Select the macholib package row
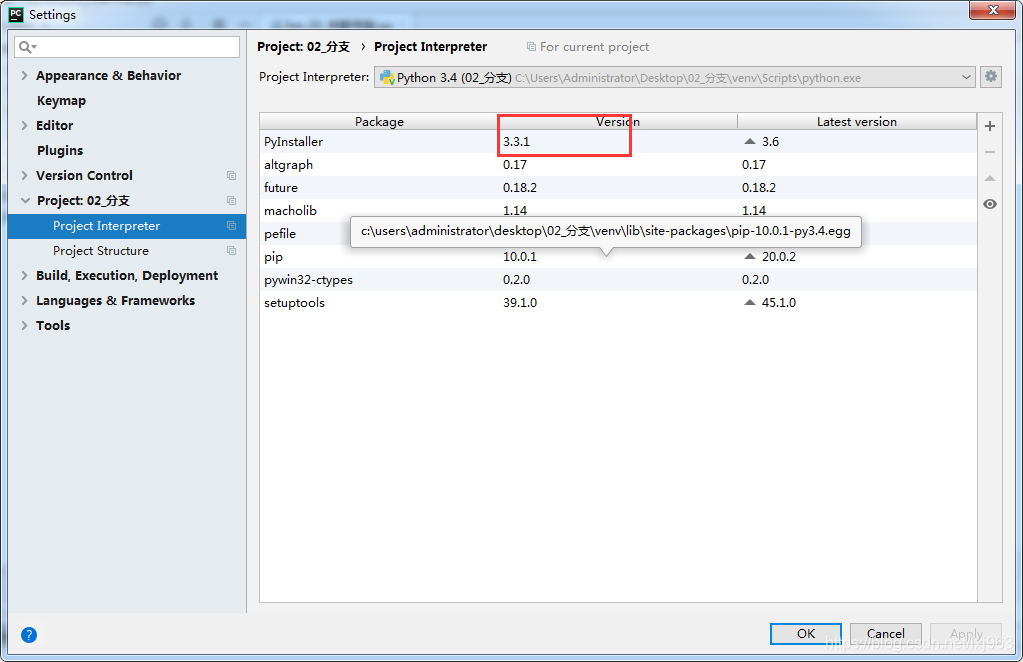 point(618,210)
